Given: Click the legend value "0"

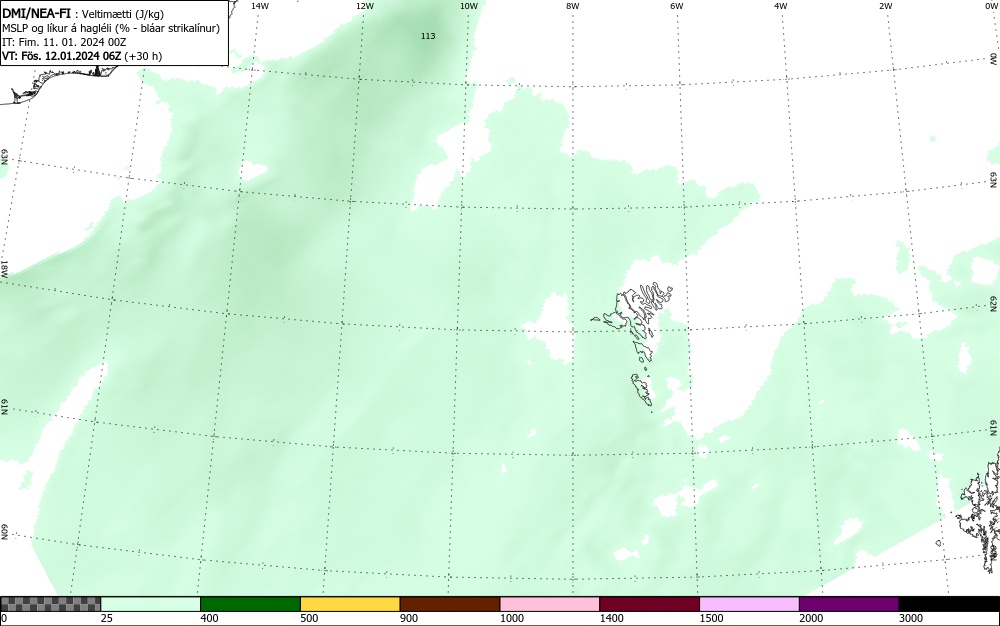Looking at the screenshot, I should pos(4,618).
